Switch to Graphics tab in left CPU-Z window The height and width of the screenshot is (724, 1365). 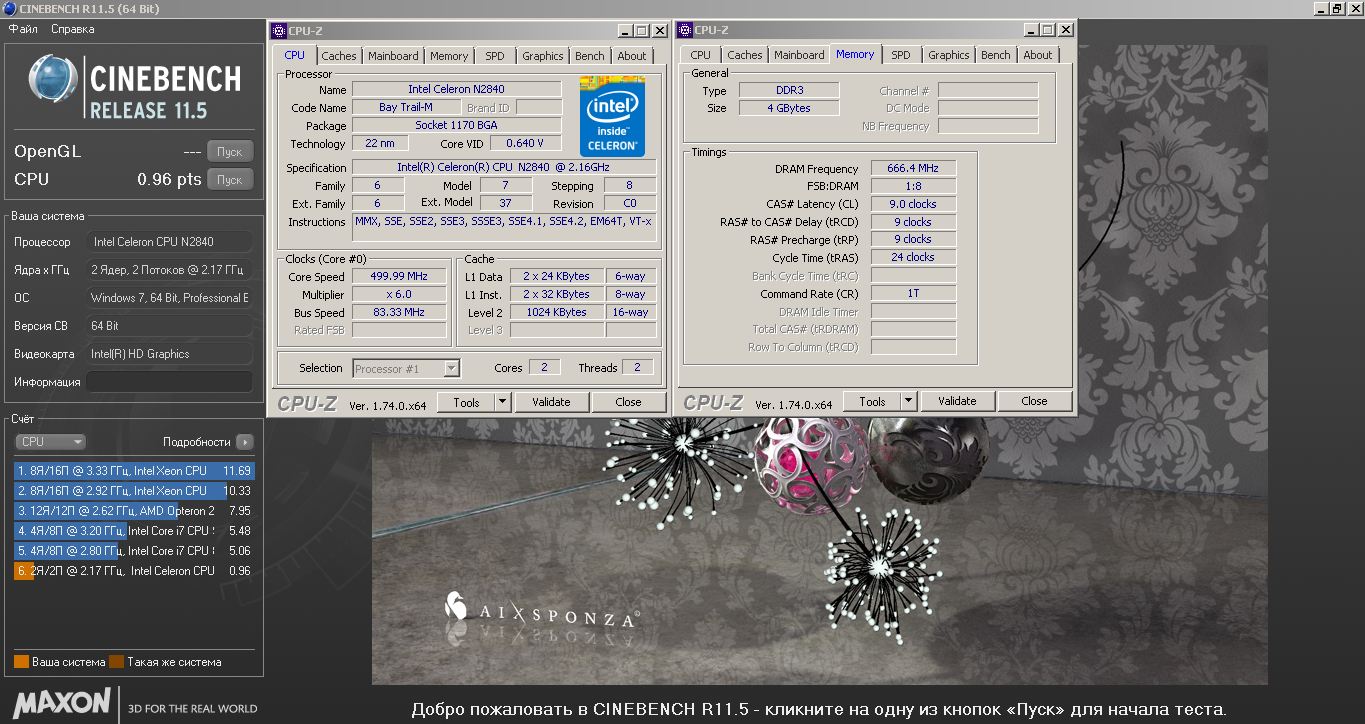click(x=543, y=56)
